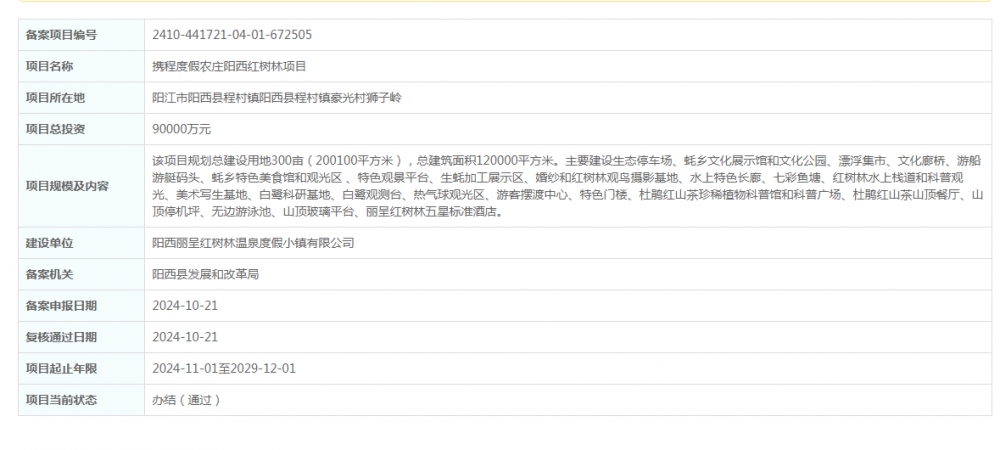1000x450 pixels.
Task: Click the 复核通过日期 label cell
Action: coord(82,337)
